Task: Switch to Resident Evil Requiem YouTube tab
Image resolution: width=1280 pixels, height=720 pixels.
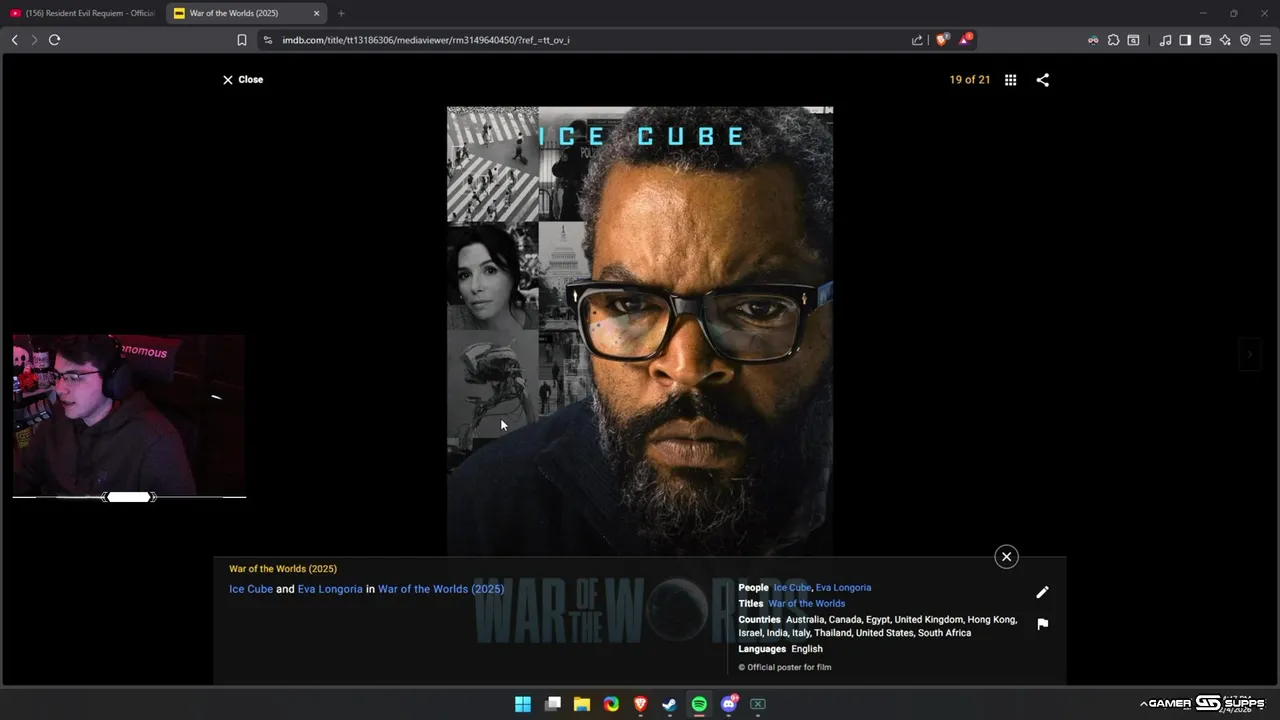Action: pyautogui.click(x=84, y=13)
